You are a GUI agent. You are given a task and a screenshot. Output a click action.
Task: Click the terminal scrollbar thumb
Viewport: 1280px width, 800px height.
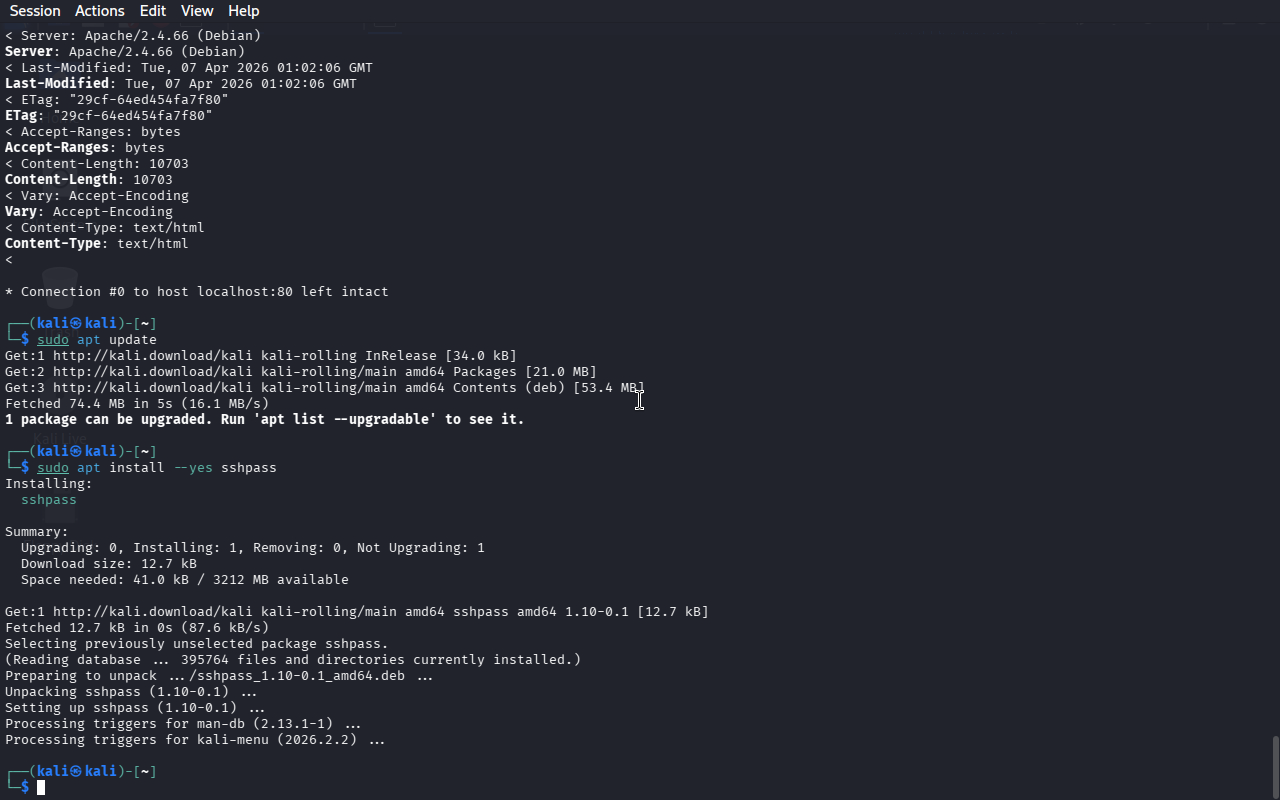[1275, 765]
